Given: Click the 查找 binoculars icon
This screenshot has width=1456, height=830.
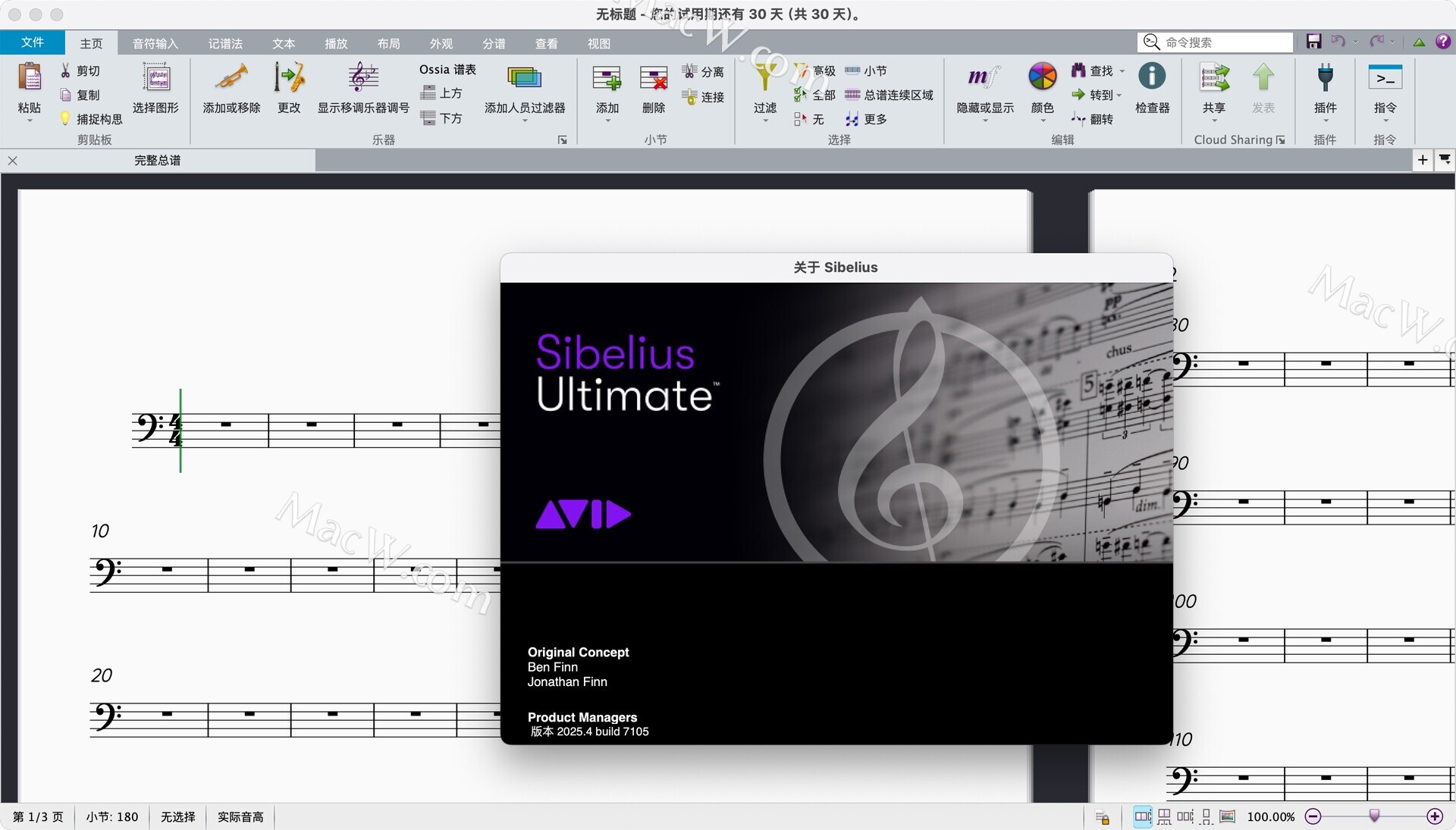Looking at the screenshot, I should [x=1078, y=70].
